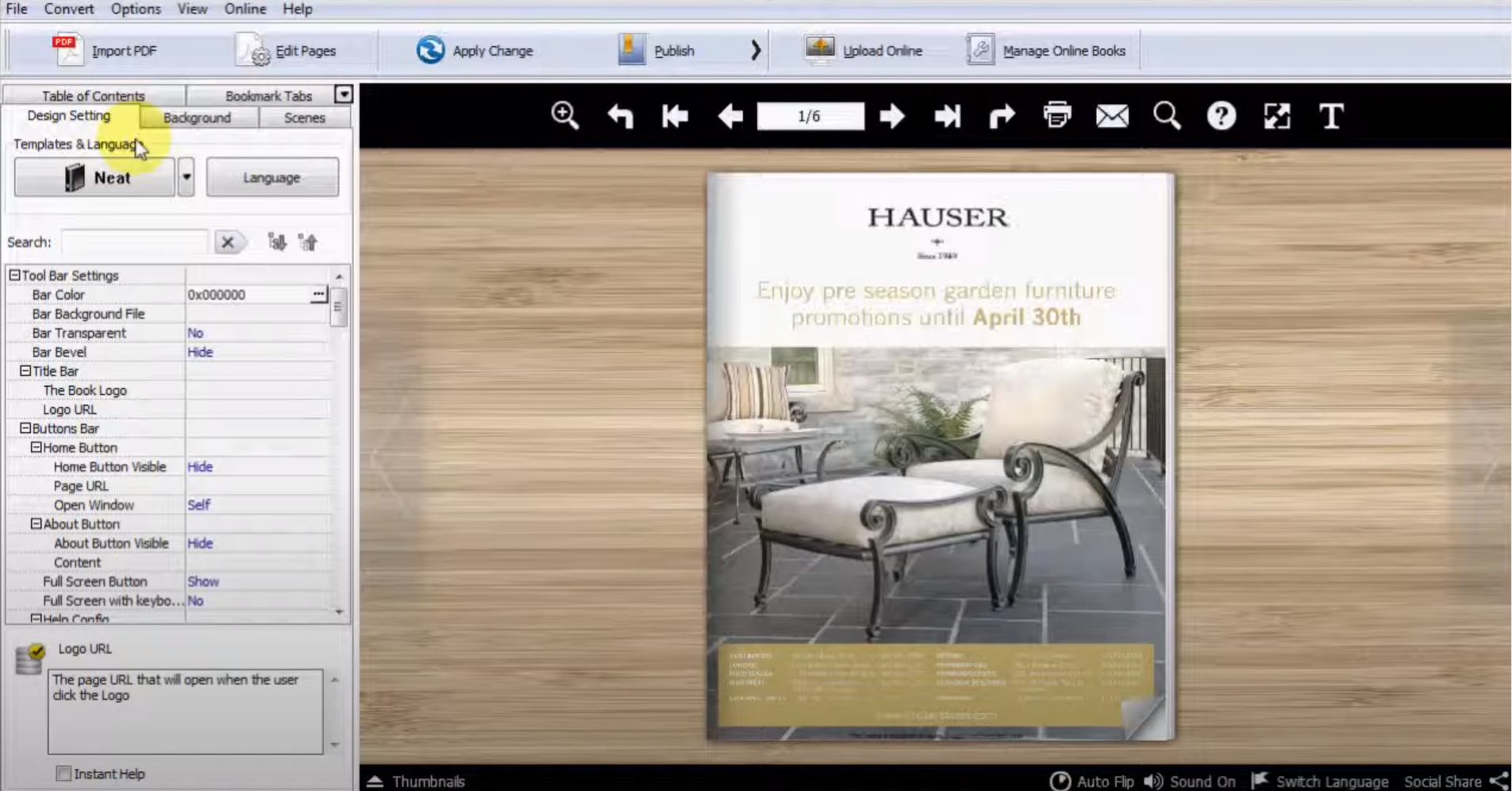Toggle Sound On in the bottom bar
Screen dimensions: 1512x791
point(1190,781)
